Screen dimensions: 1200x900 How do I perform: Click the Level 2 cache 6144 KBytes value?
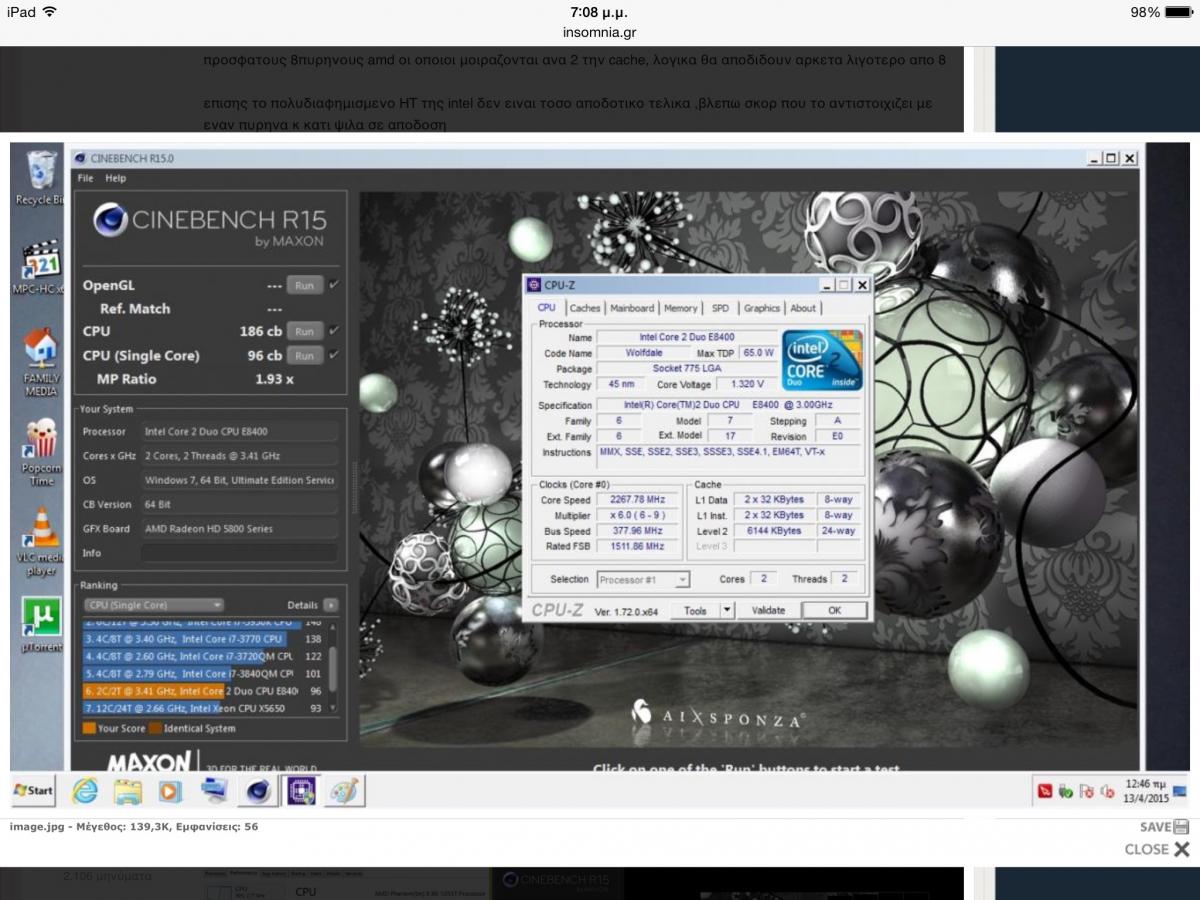(774, 531)
